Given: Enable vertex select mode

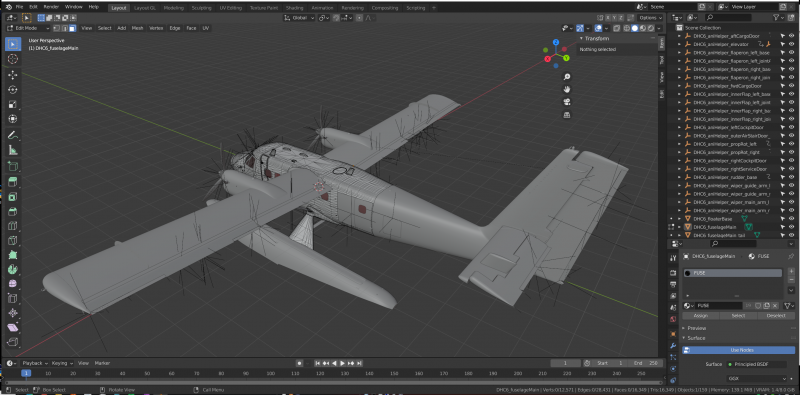Looking at the screenshot, I should pyautogui.click(x=56, y=28).
